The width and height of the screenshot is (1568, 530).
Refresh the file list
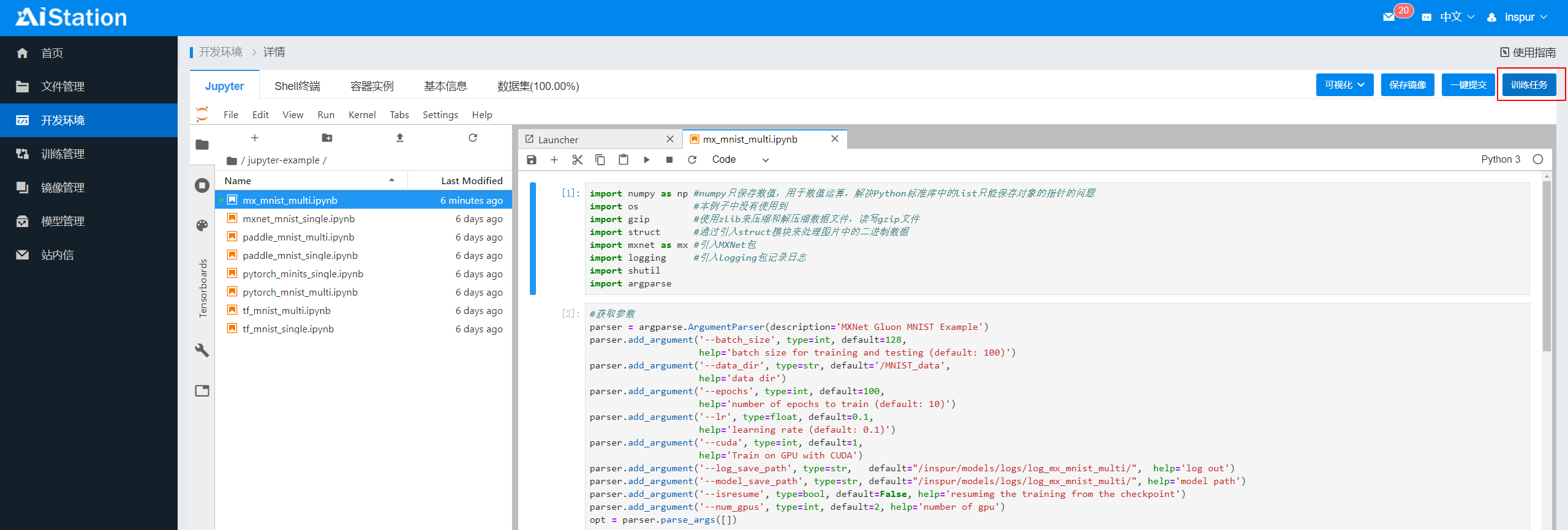pyautogui.click(x=472, y=138)
